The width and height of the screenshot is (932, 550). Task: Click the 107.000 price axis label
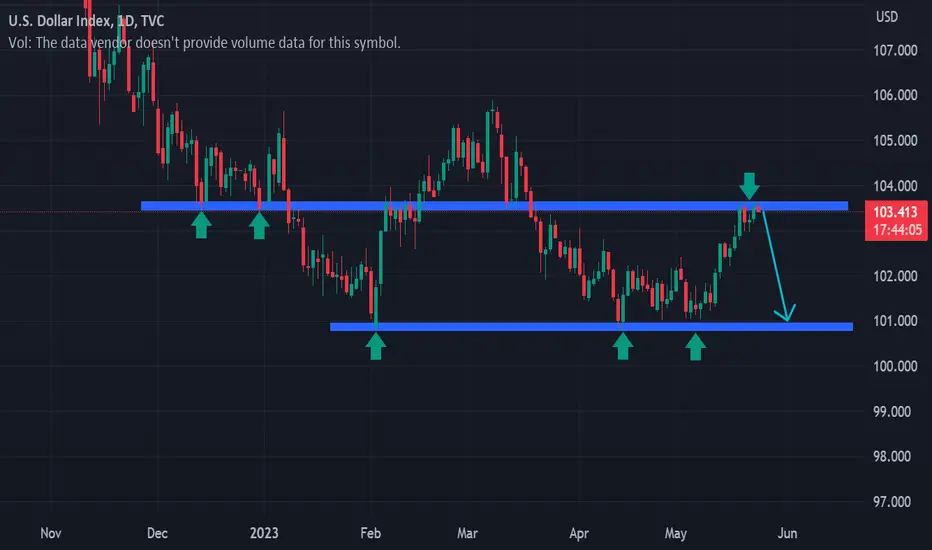[x=895, y=51]
